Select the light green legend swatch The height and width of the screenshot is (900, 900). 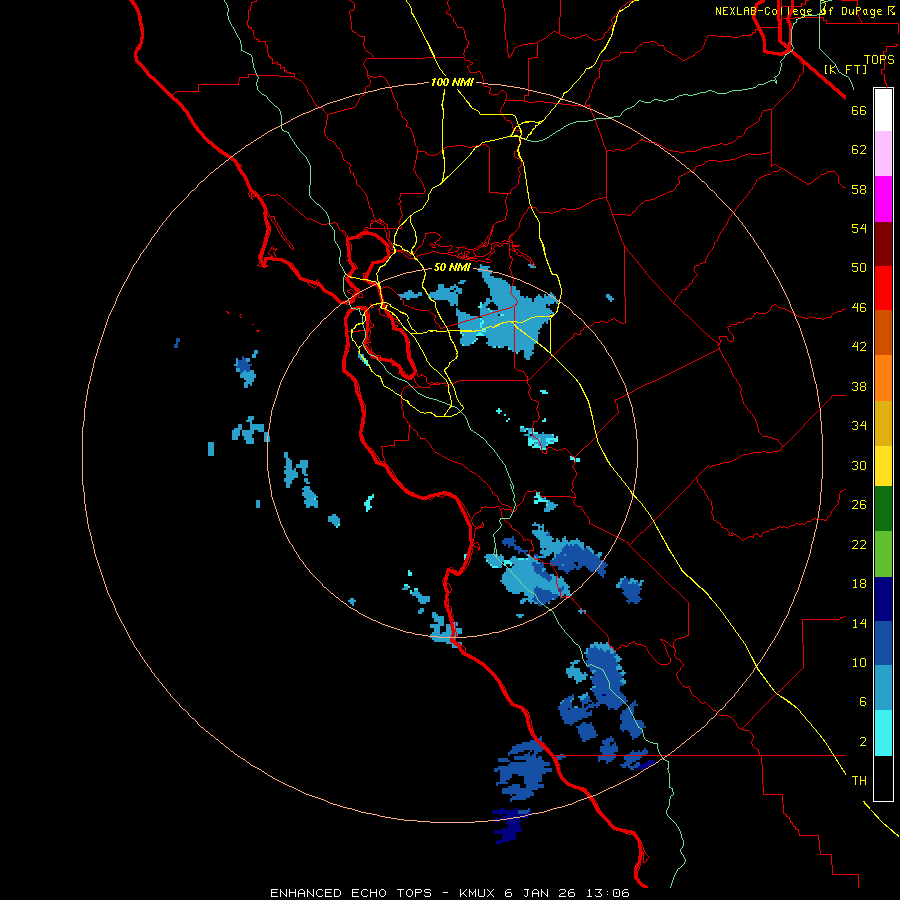pyautogui.click(x=883, y=554)
